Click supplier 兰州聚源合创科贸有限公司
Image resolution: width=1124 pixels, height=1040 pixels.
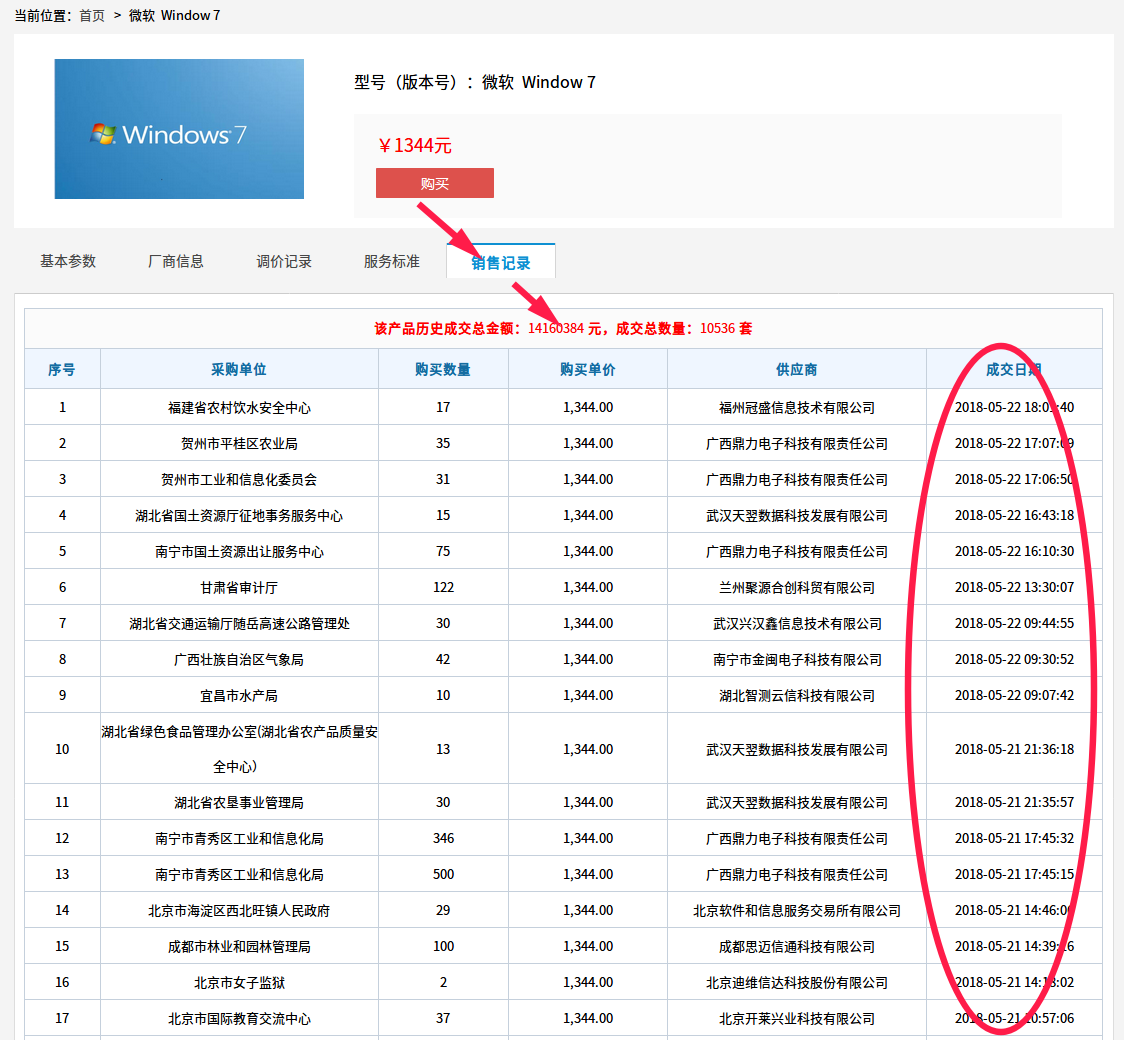click(796, 588)
